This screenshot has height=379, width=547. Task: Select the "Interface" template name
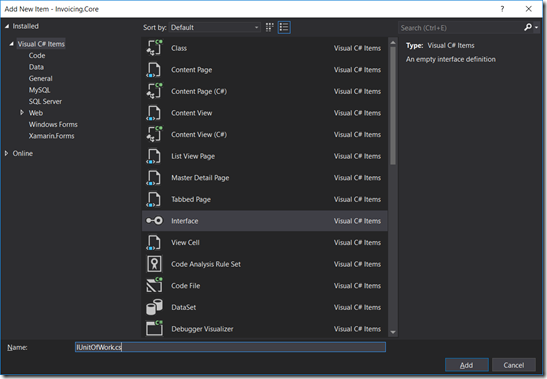click(x=185, y=221)
